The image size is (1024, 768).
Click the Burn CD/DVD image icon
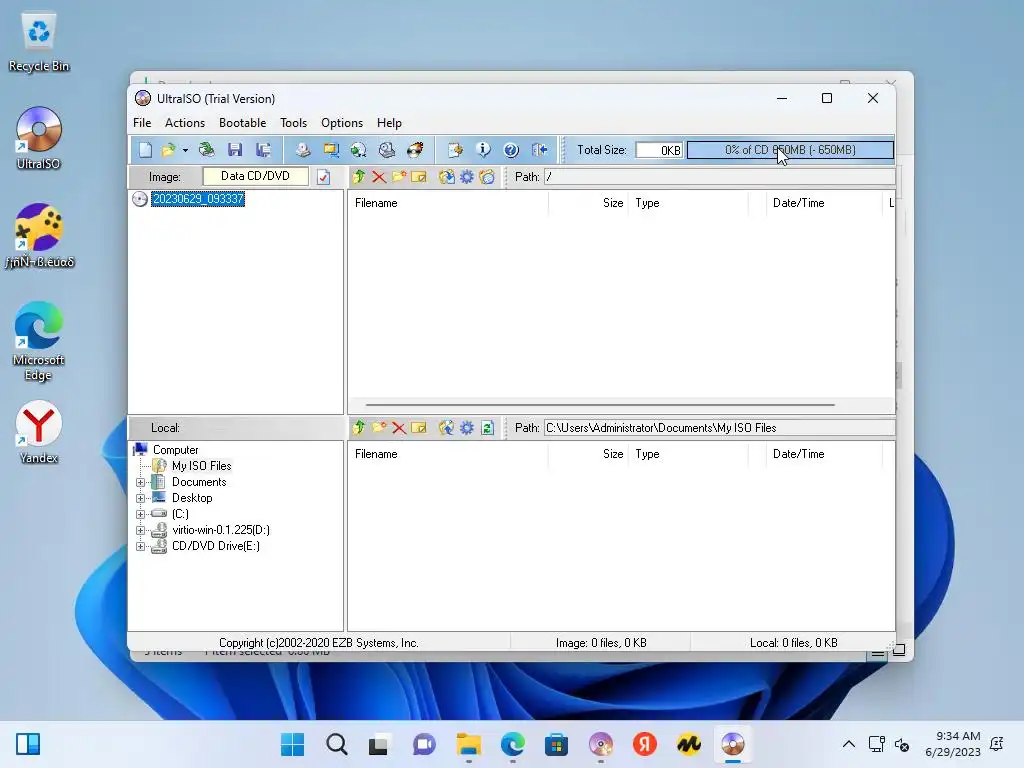coord(415,150)
